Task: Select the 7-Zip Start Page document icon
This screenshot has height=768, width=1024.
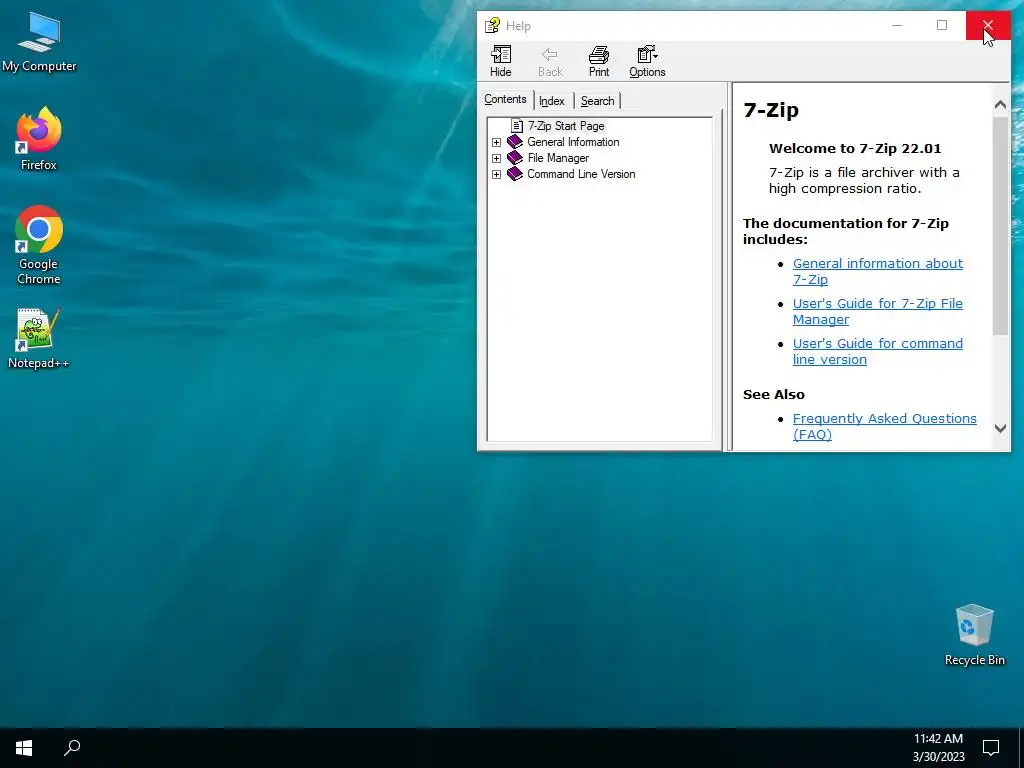Action: point(517,125)
